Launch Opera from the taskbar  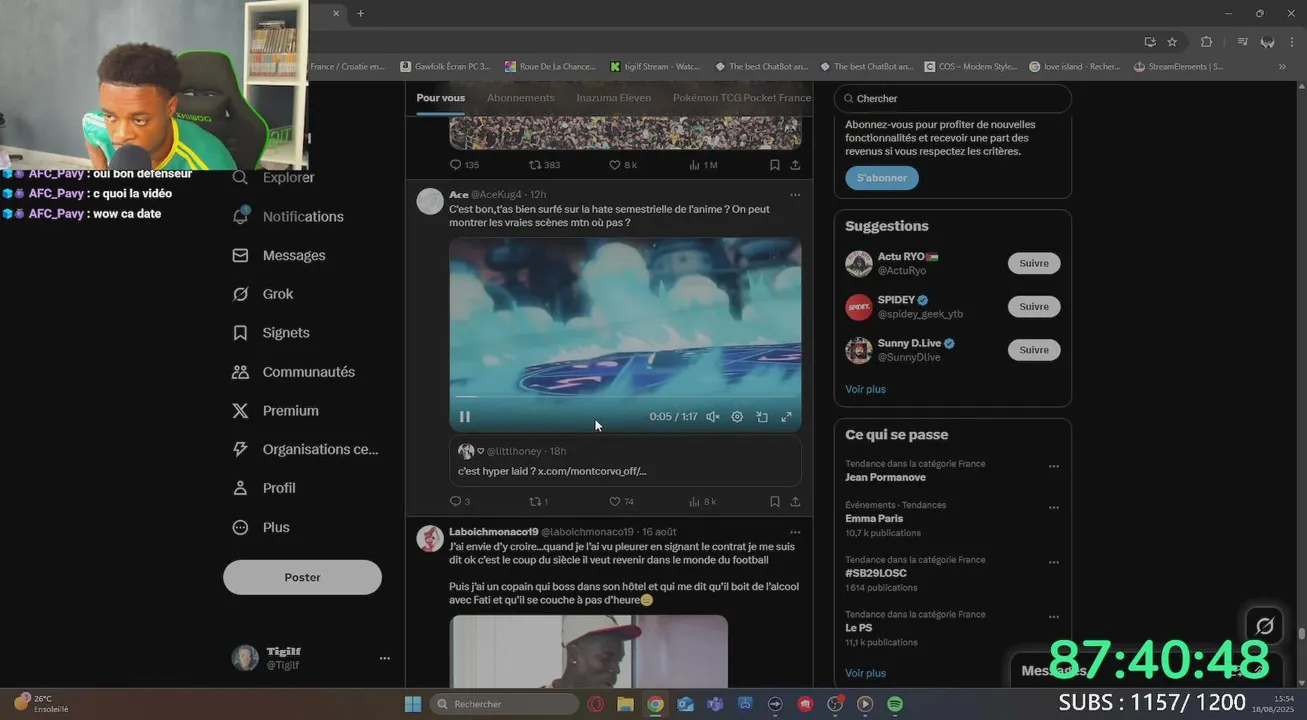coord(596,704)
